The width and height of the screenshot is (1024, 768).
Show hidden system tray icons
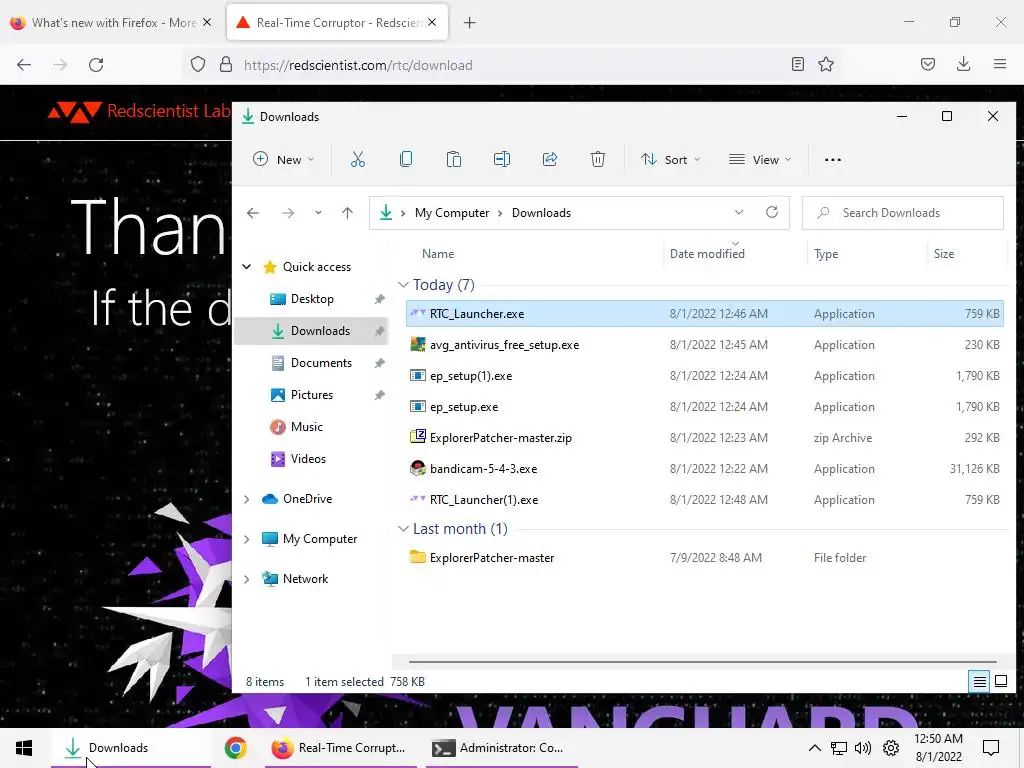tap(814, 748)
